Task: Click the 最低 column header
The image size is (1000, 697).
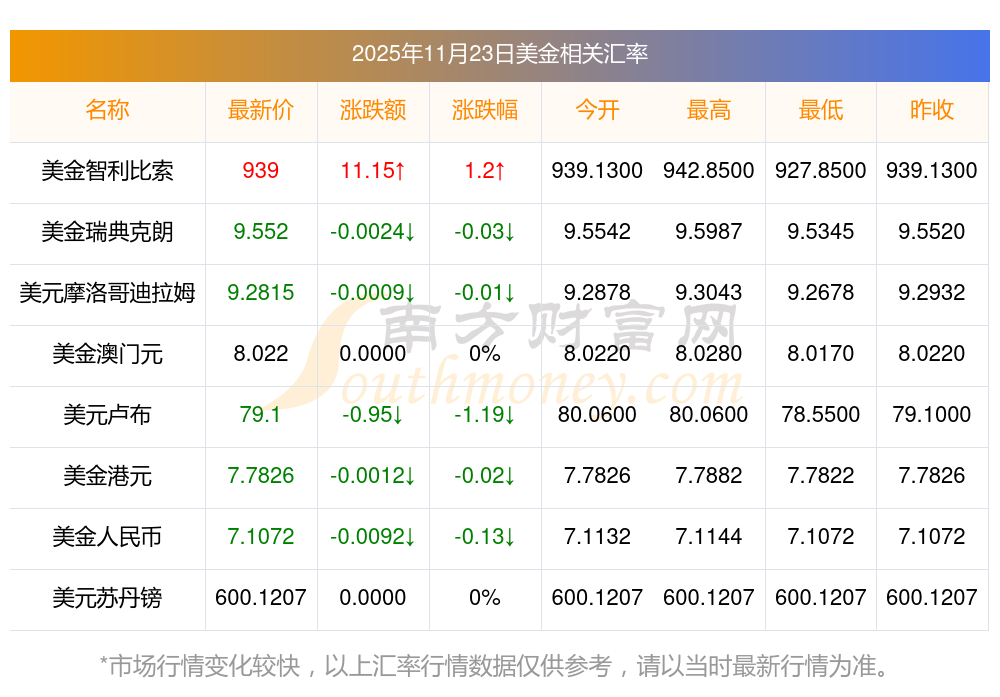Action: coord(821,110)
